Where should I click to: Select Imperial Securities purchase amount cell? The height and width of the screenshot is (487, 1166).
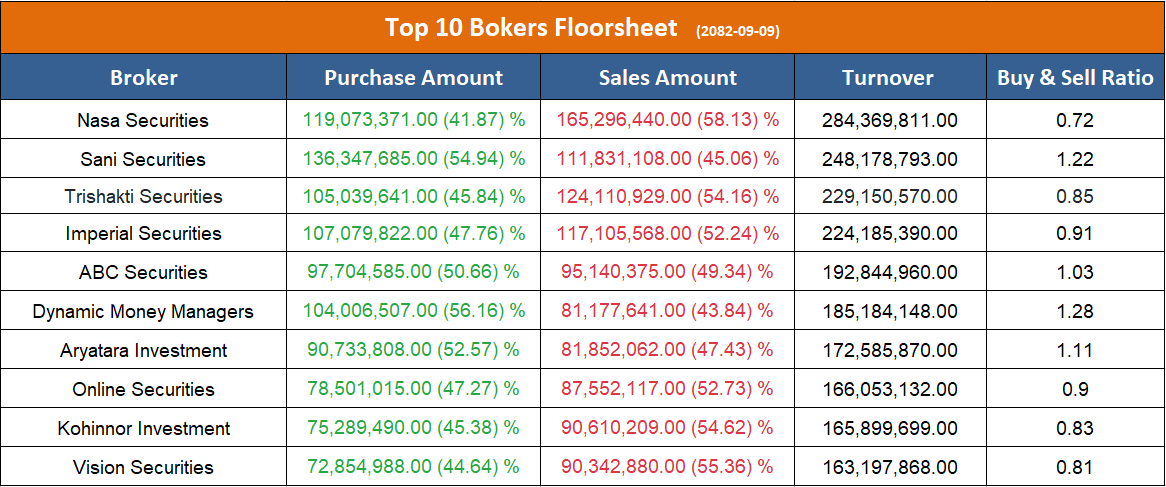tap(413, 233)
